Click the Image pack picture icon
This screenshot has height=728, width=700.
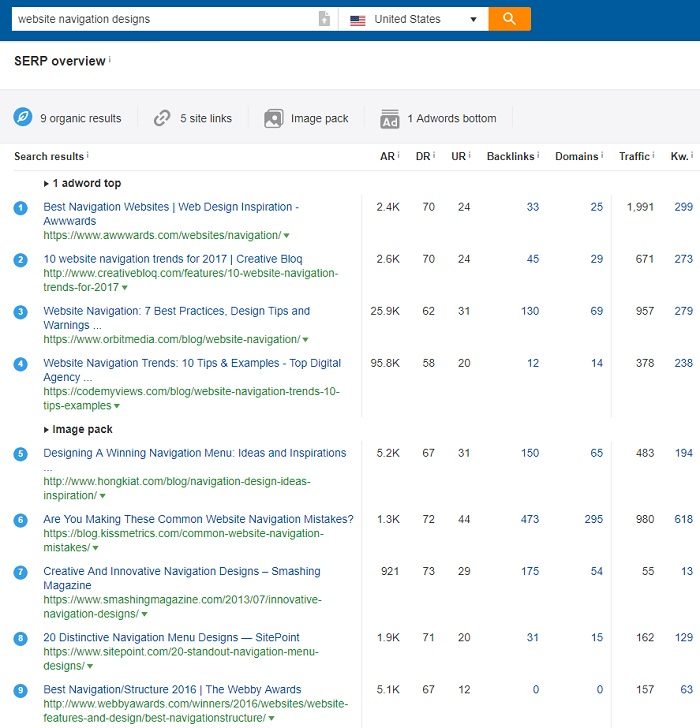tap(273, 118)
